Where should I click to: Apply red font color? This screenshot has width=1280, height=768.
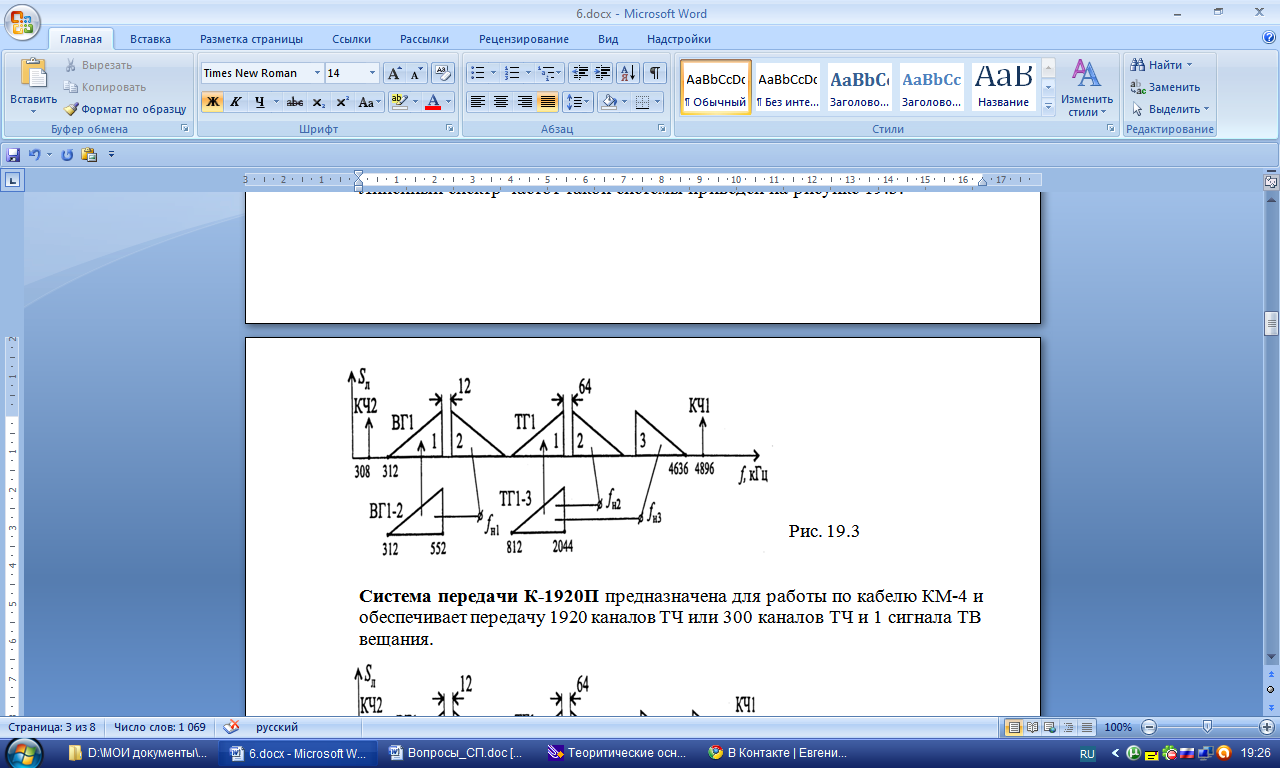[x=433, y=102]
